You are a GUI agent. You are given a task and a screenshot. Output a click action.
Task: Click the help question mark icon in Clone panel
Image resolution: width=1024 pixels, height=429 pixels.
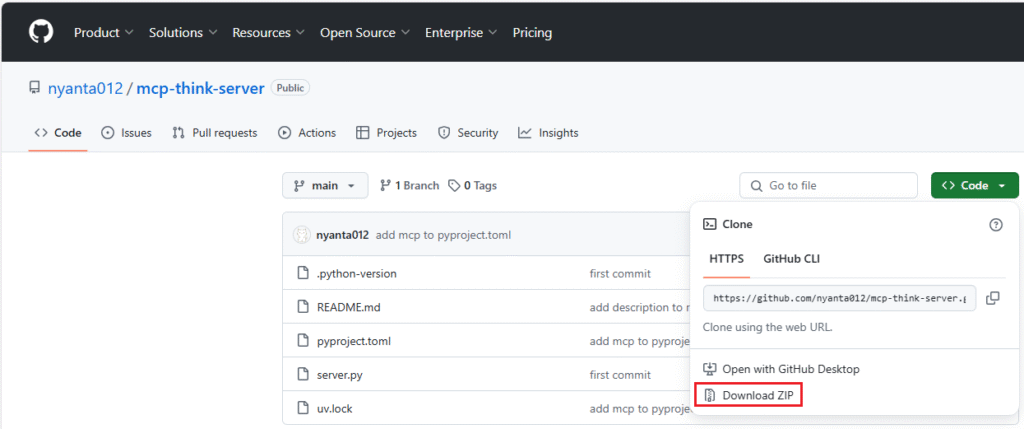coord(995,225)
